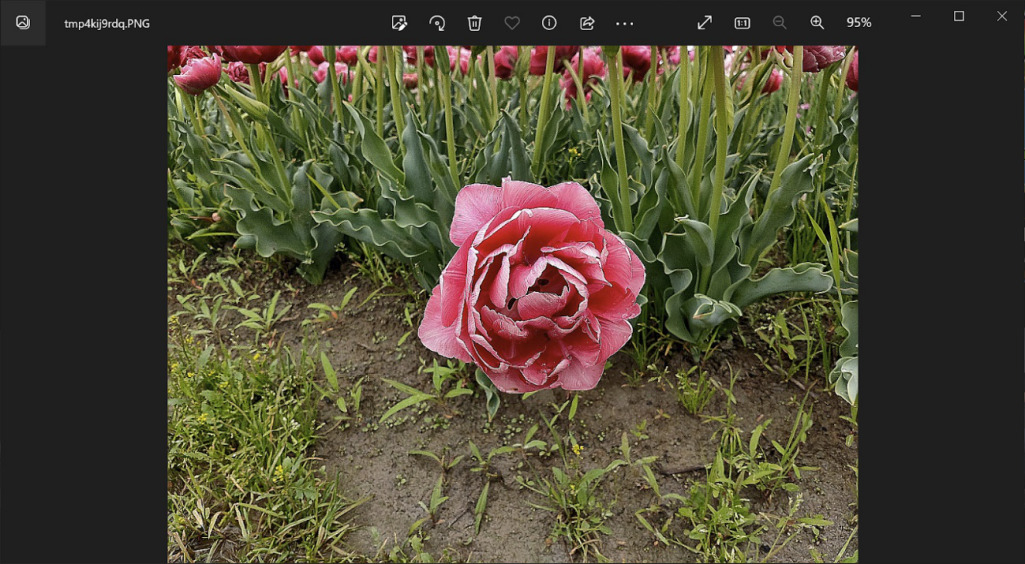
Task: Toggle the heart favorite icon
Action: (512, 23)
